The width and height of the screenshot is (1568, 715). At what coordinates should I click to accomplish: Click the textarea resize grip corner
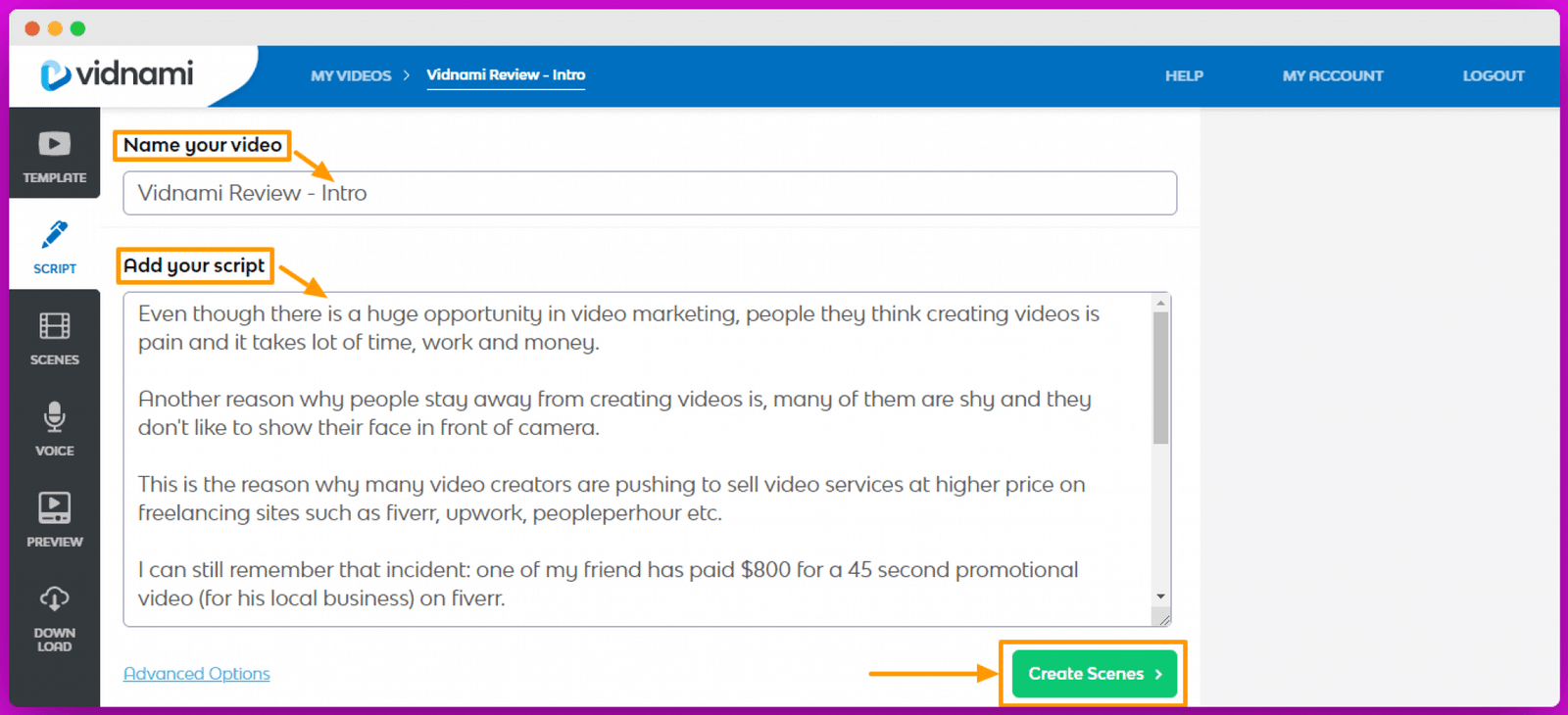1163,618
